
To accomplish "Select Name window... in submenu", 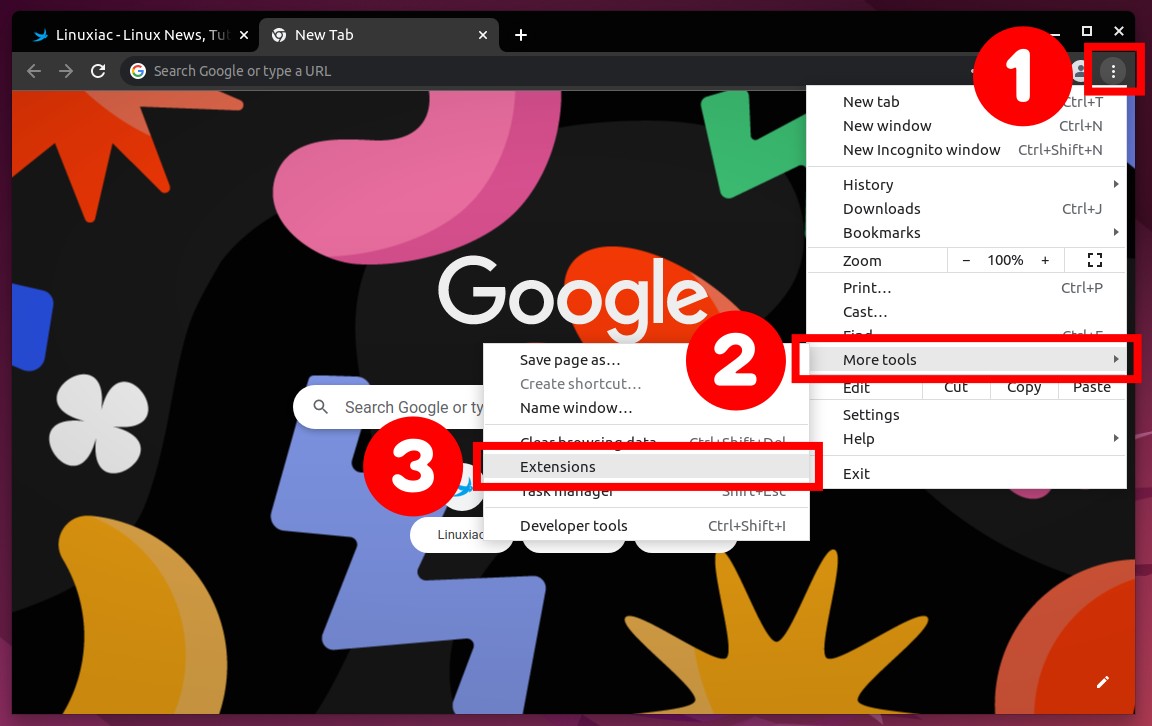I will (x=647, y=408).
